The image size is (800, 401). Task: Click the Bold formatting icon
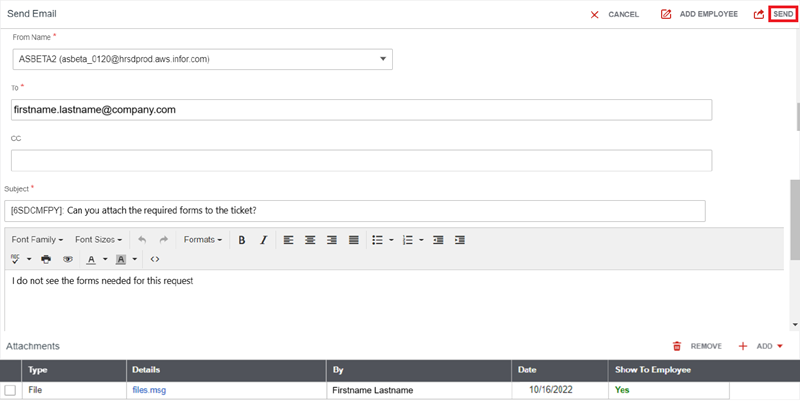tap(242, 240)
